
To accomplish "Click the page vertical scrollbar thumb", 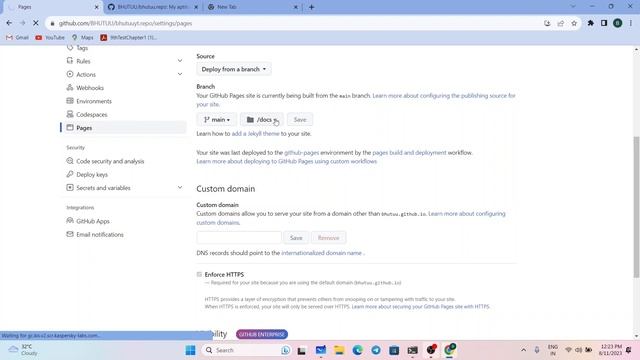I will point(636,207).
